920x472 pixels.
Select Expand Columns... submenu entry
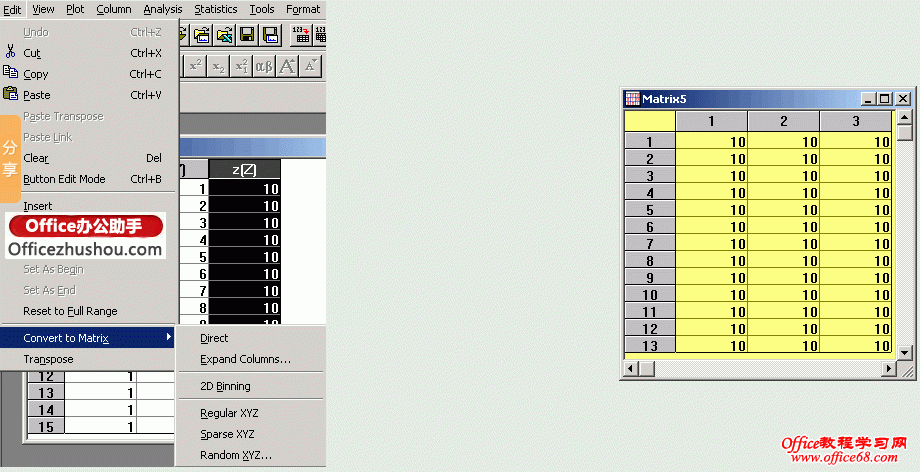pyautogui.click(x=251, y=359)
